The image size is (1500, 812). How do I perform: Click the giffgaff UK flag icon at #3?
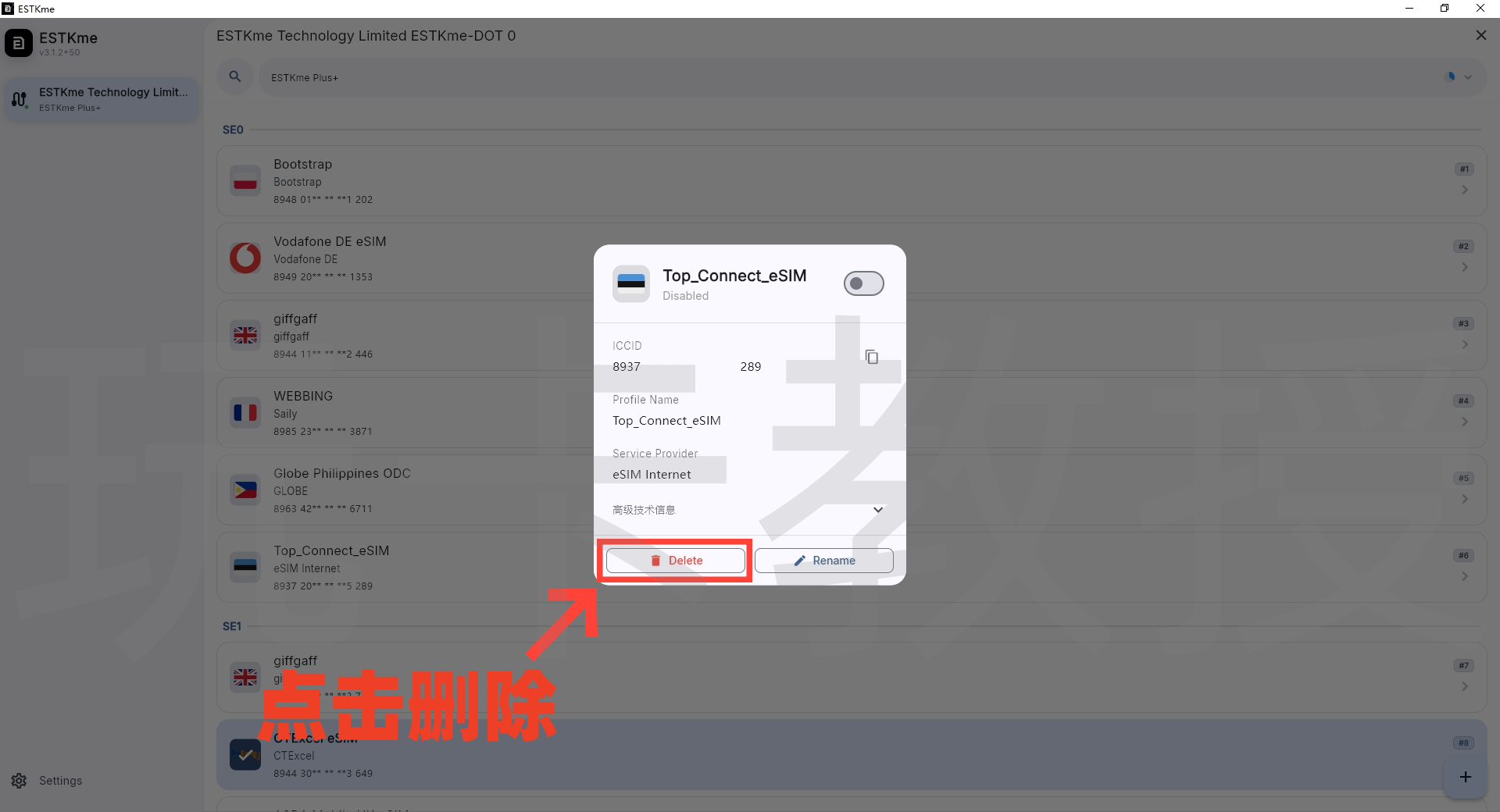point(245,335)
